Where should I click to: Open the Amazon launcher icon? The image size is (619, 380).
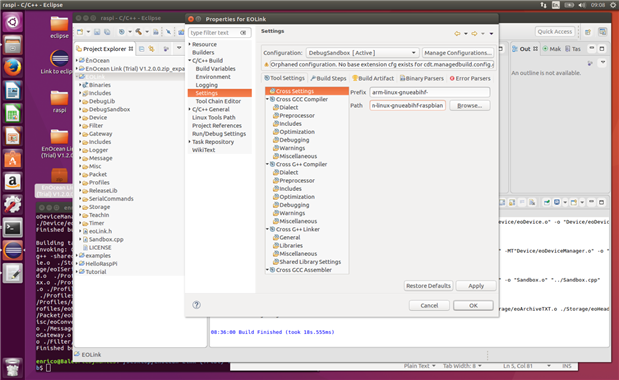[13, 182]
